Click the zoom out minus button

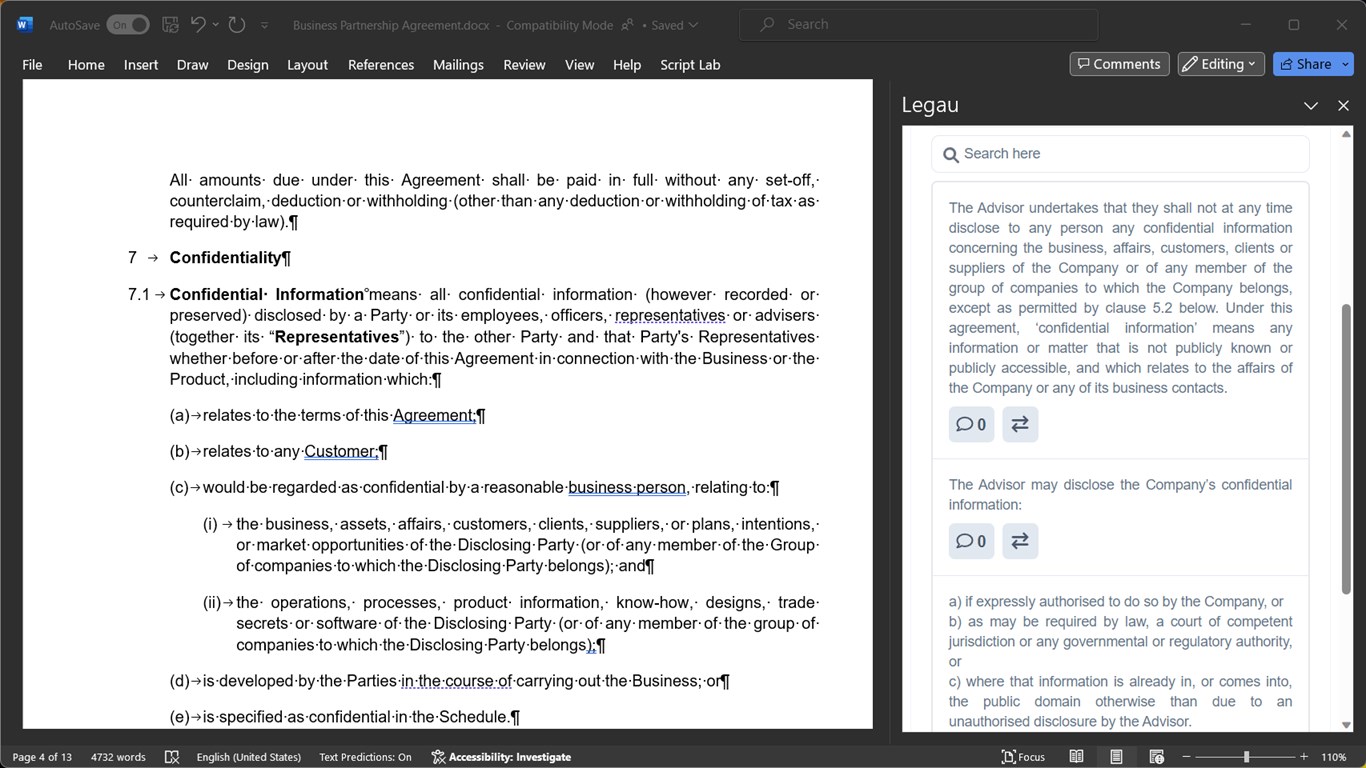(1186, 757)
